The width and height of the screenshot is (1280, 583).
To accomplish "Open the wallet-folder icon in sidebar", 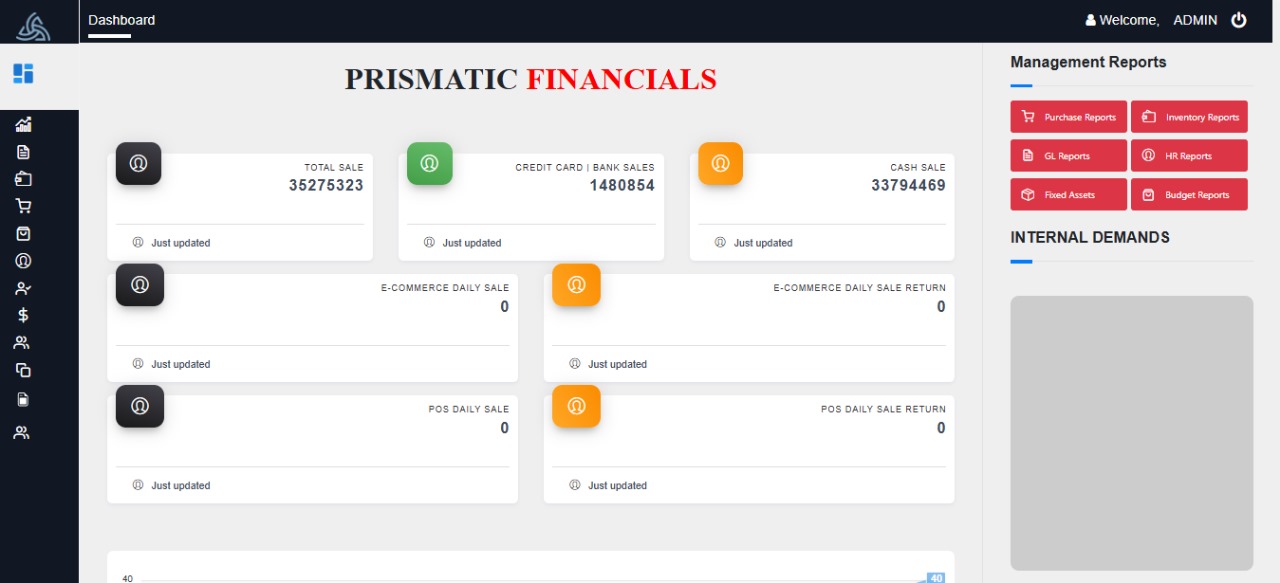I will coord(23,179).
